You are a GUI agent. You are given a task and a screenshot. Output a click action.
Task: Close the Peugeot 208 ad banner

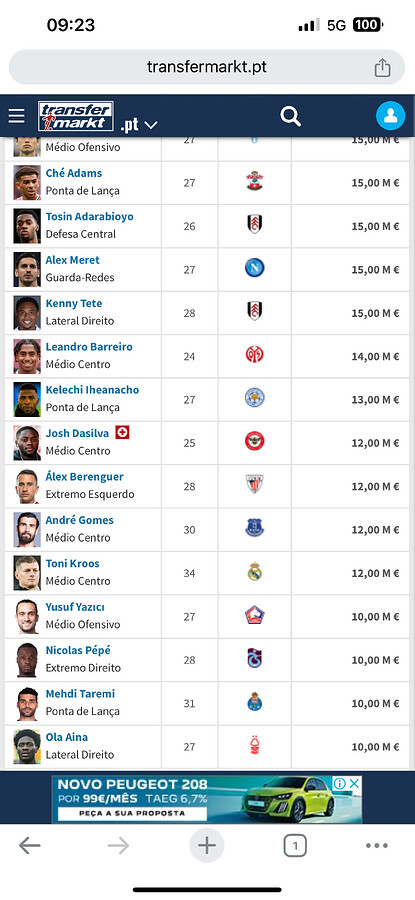(x=355, y=783)
